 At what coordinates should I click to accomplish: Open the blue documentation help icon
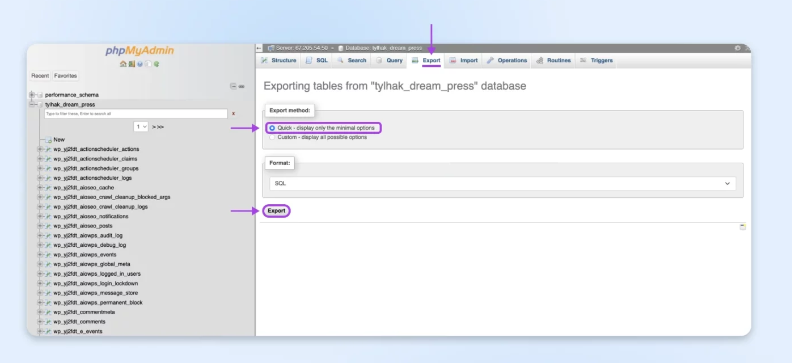point(140,64)
